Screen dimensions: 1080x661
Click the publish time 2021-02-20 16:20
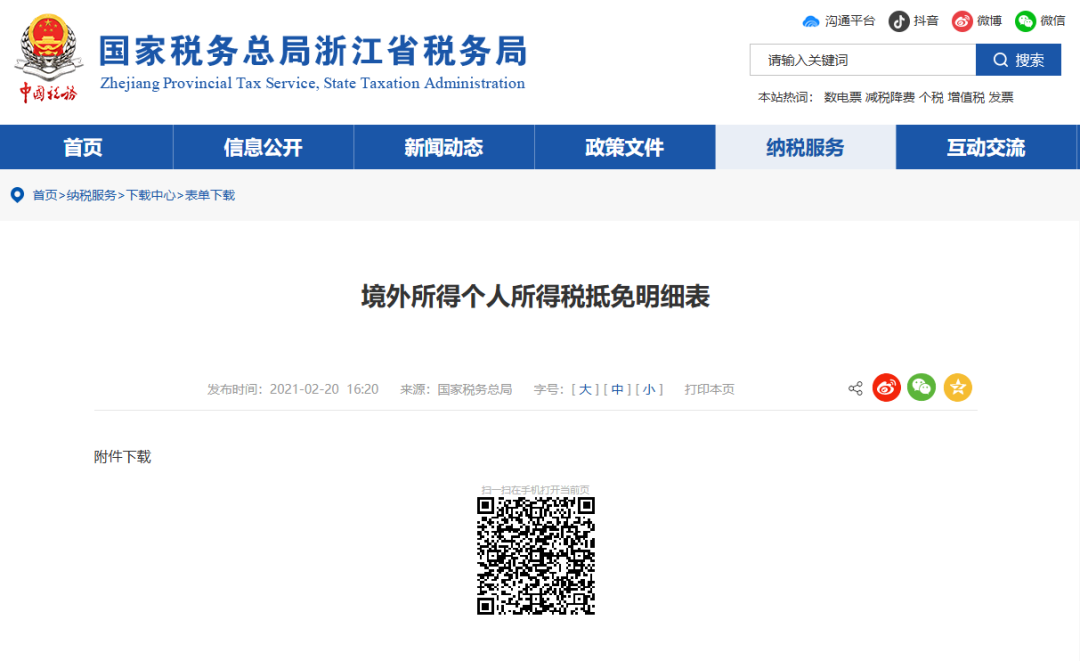click(x=324, y=390)
